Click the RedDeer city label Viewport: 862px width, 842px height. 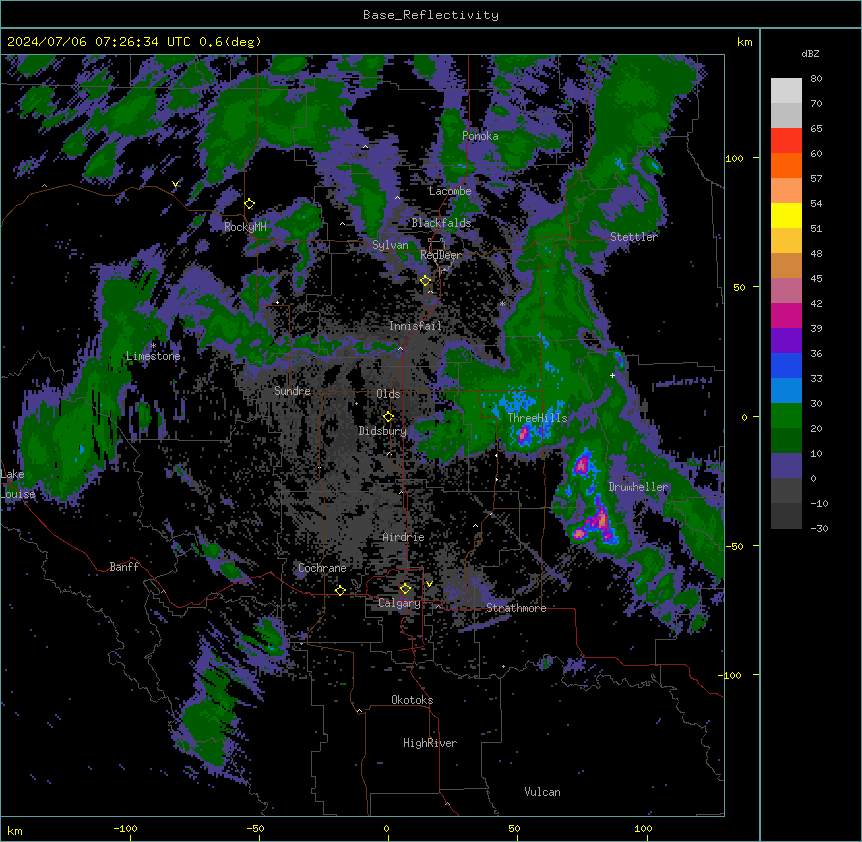[x=441, y=255]
